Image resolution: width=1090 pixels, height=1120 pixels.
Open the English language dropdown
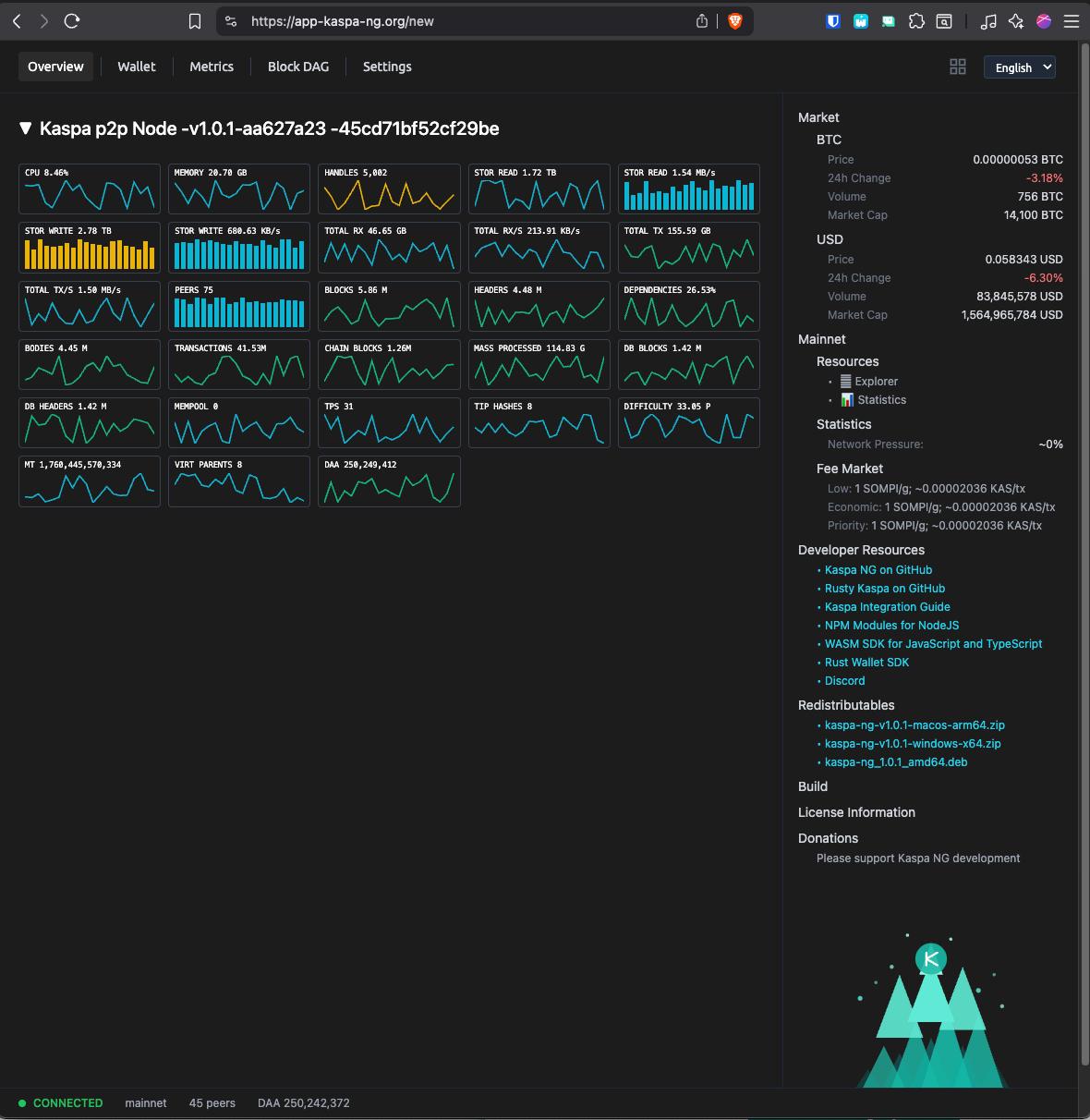tap(1020, 67)
